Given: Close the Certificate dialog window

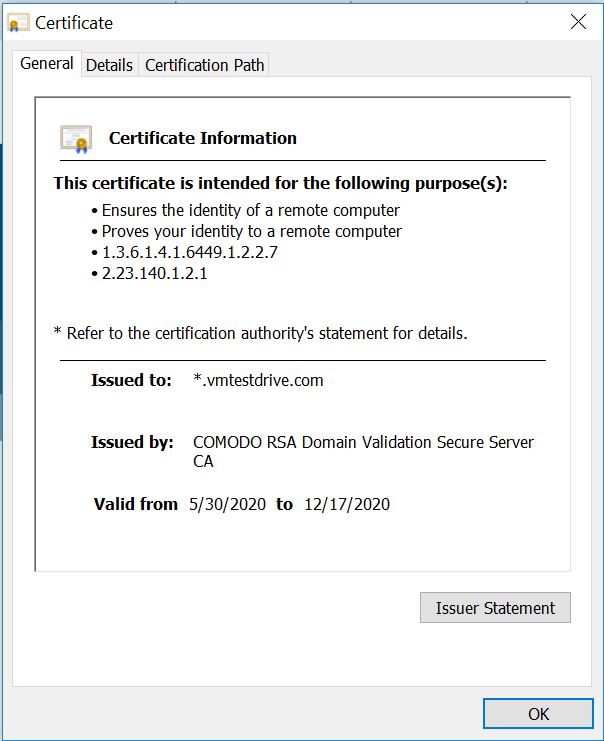Looking at the screenshot, I should pos(577,22).
